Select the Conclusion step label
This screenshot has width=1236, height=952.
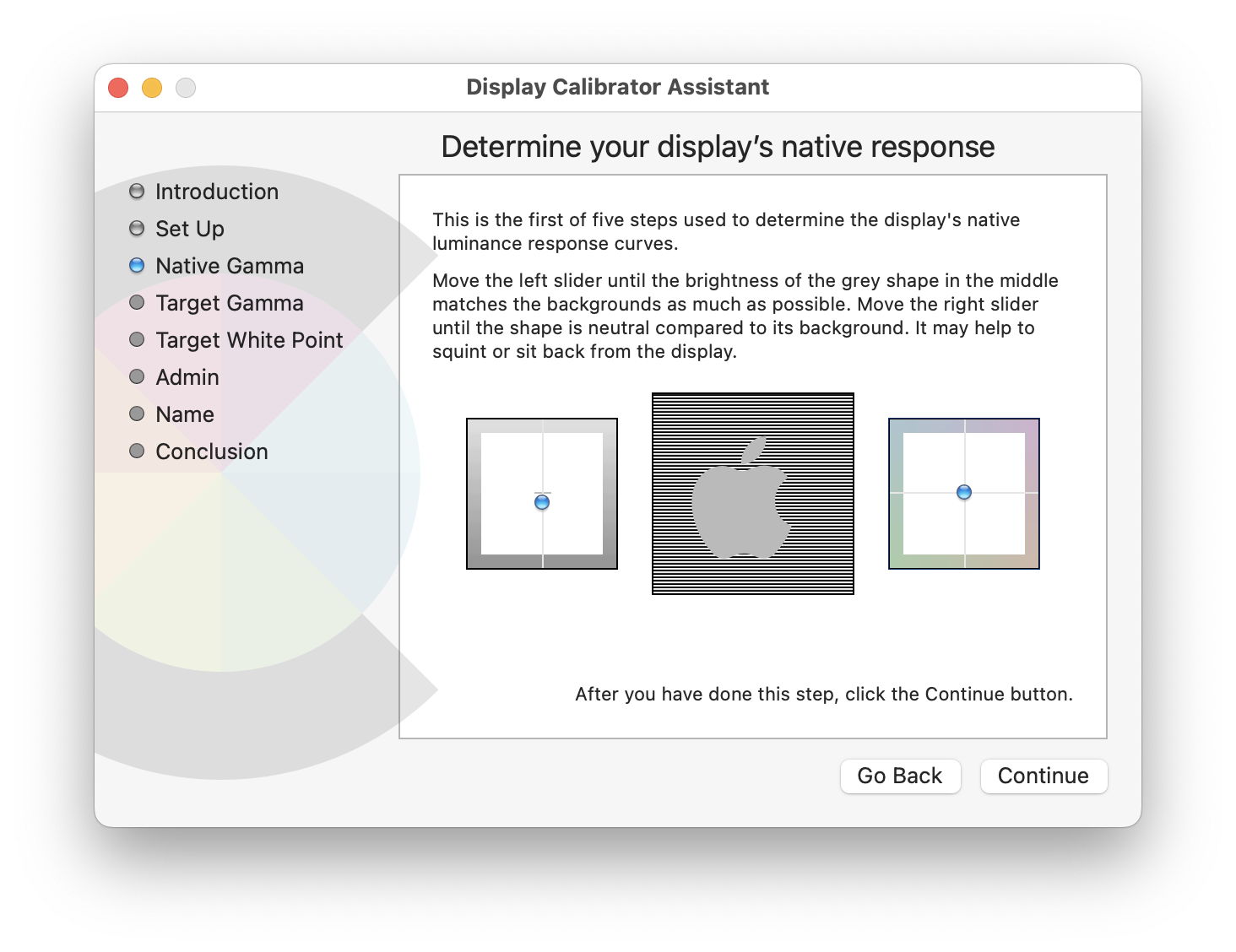click(x=212, y=452)
